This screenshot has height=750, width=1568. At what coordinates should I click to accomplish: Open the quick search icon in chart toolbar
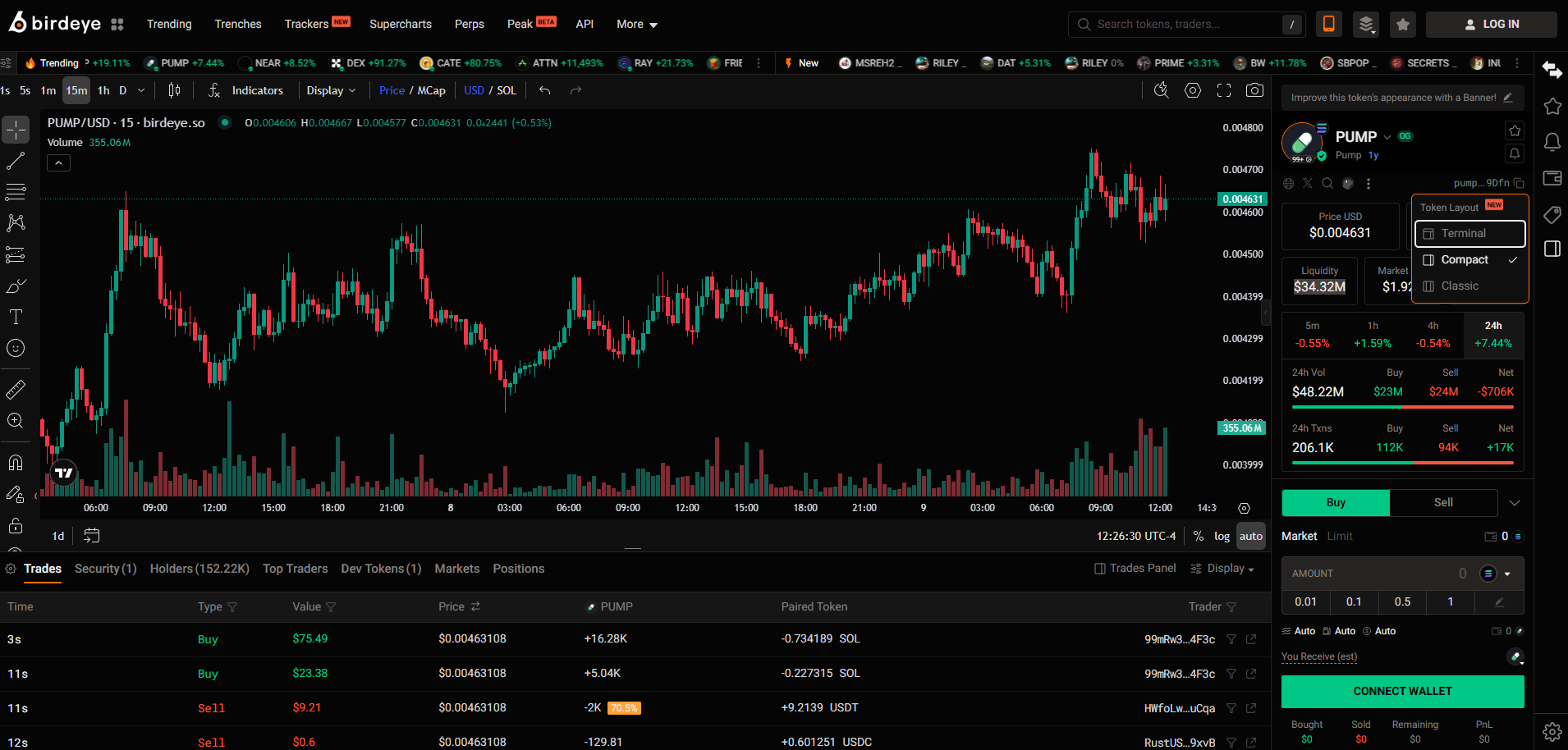[1161, 90]
